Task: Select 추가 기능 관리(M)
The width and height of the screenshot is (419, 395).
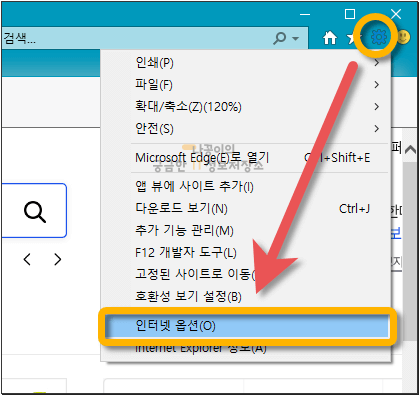Action: click(x=246, y=231)
